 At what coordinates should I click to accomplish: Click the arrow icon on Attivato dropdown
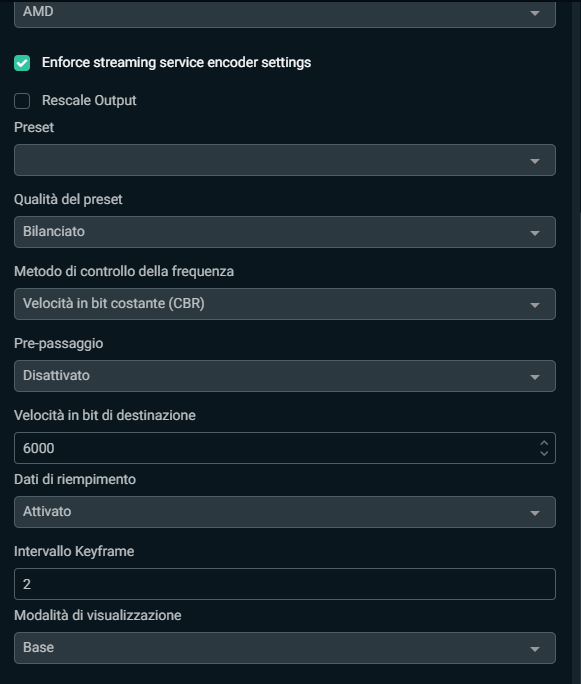point(535,513)
